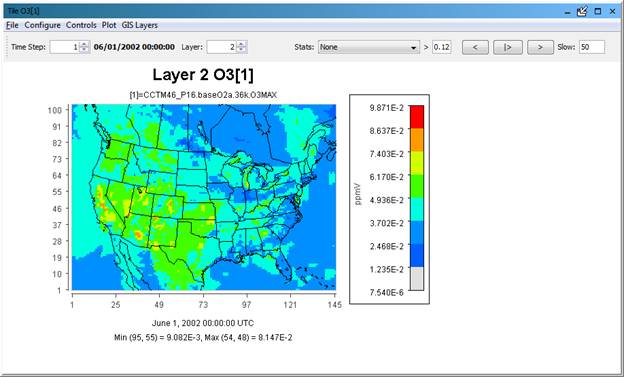
Task: Open the Plot menu
Action: coord(109,25)
